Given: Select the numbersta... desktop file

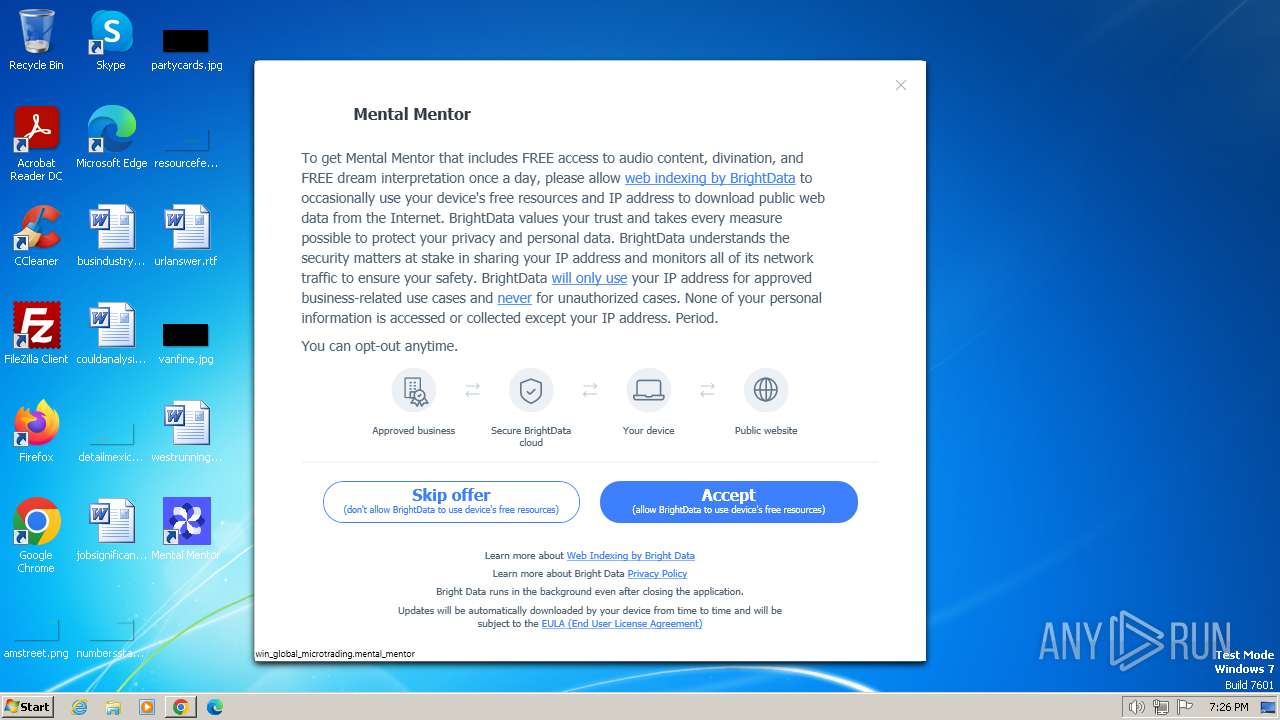Looking at the screenshot, I should click(111, 638).
